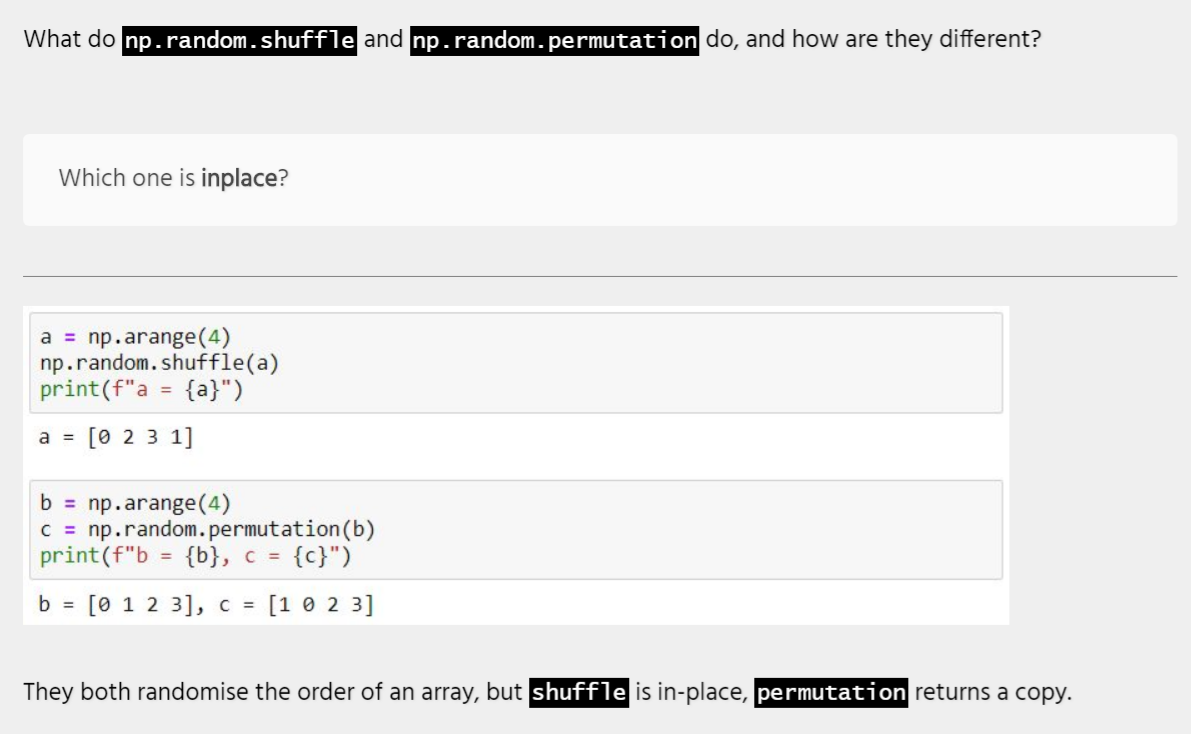Screen dimensions: 1191x734
Task: Click the output "b = [0 1 2 3], c = [1 0 2 3]"
Action: [206, 604]
